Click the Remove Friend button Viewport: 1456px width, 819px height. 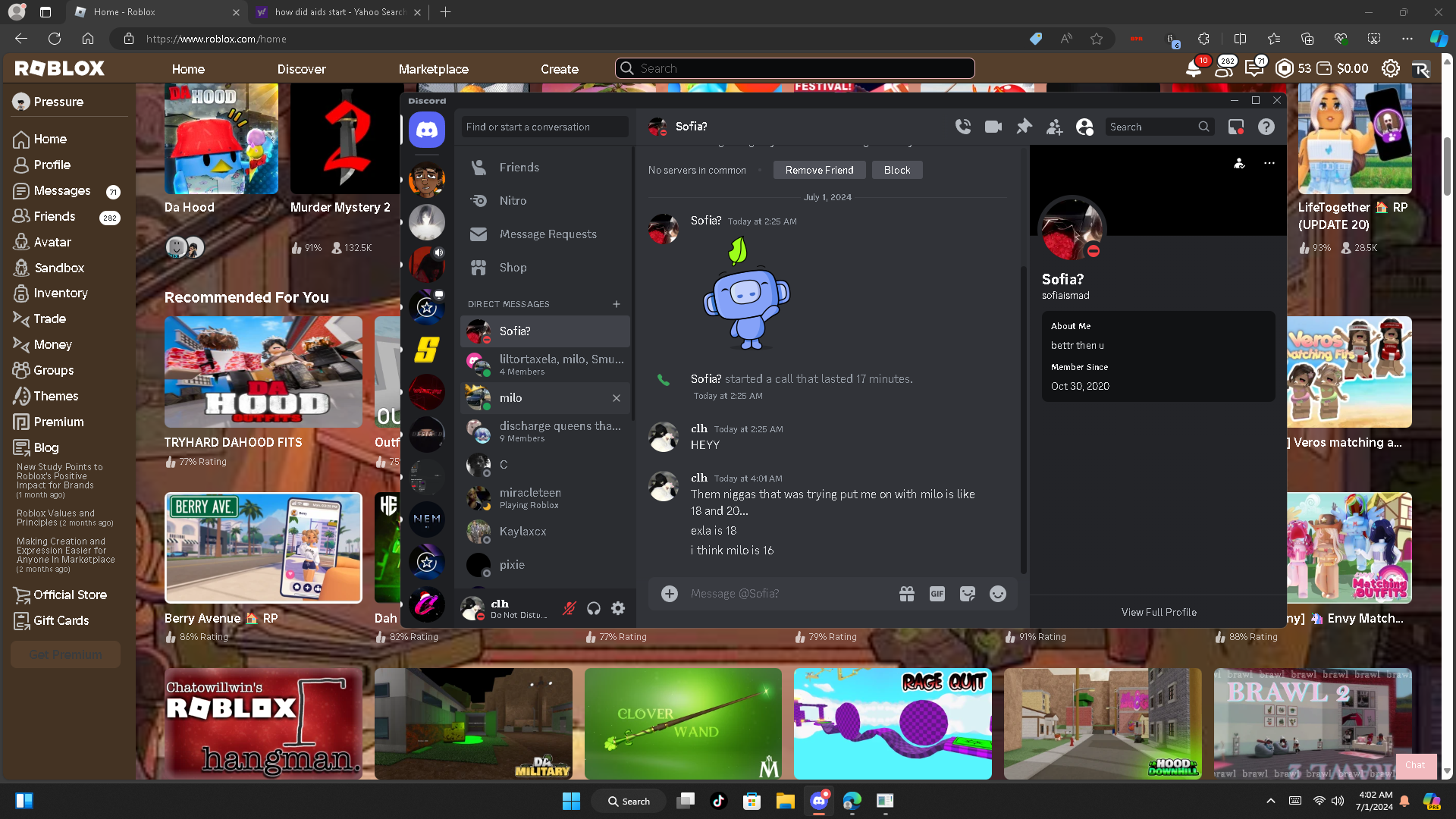click(x=819, y=170)
